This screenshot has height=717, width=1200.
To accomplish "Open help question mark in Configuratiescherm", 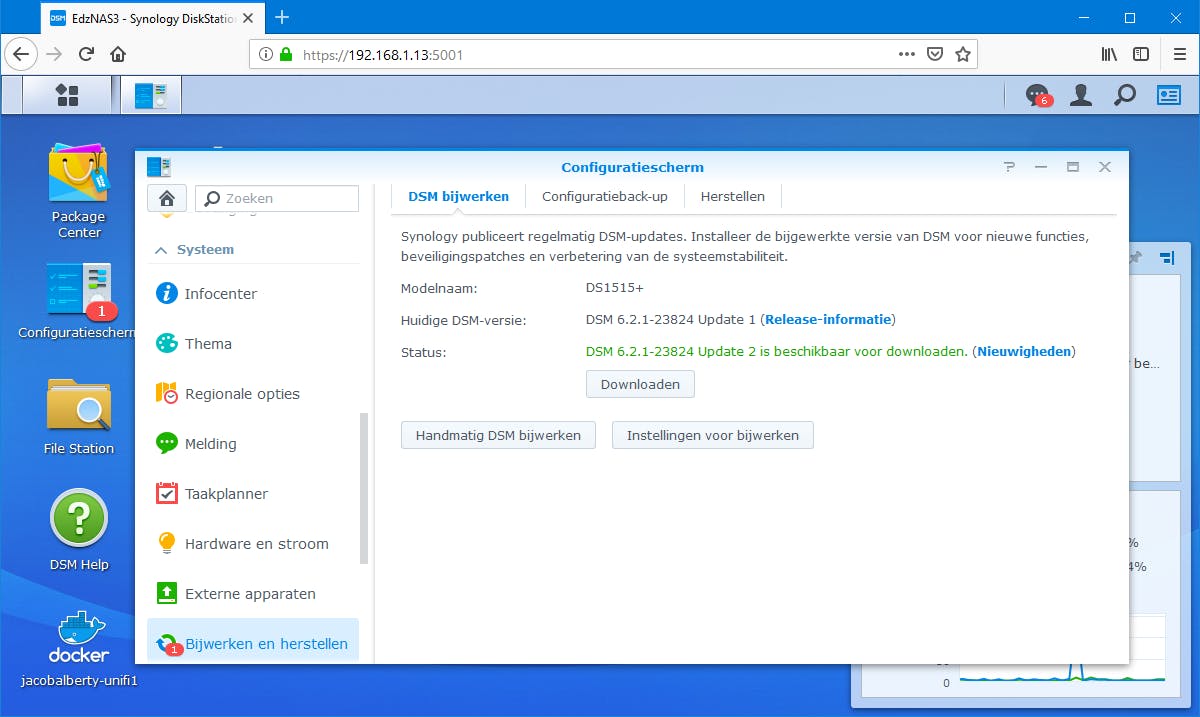I will point(1010,167).
